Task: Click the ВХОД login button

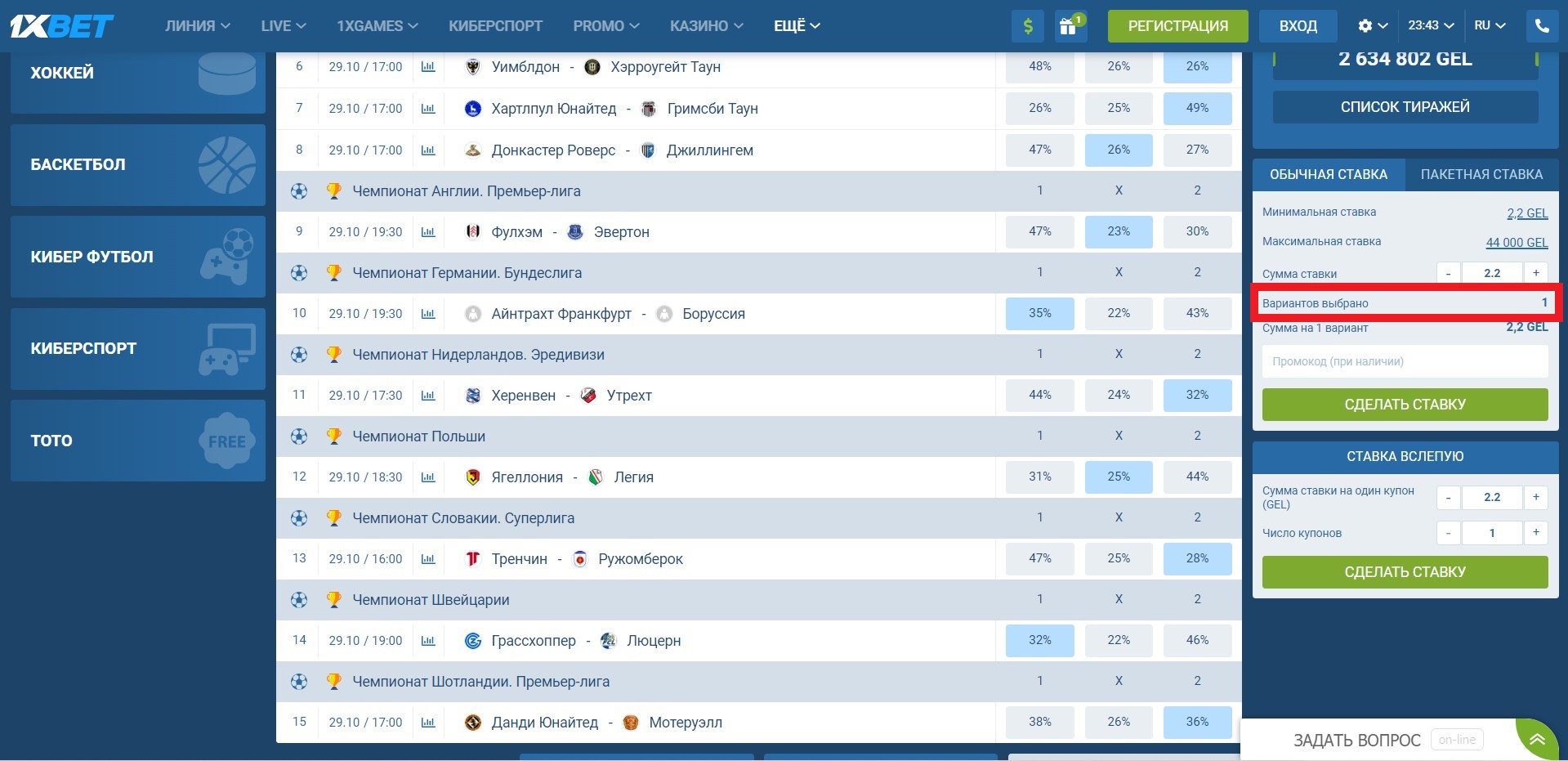Action: [1298, 26]
